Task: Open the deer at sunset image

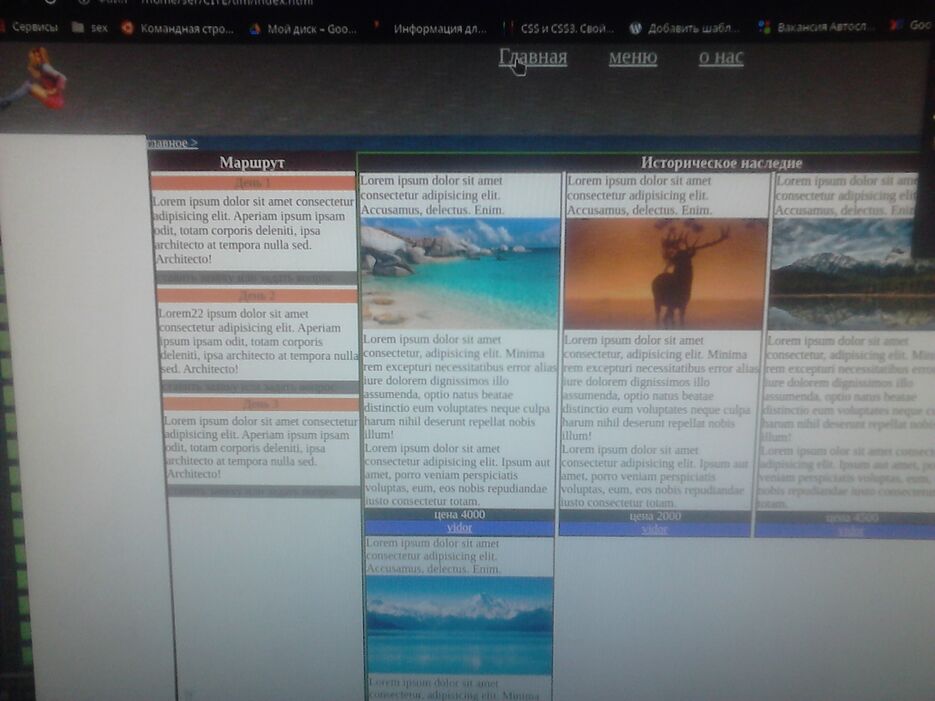Action: [x=666, y=273]
